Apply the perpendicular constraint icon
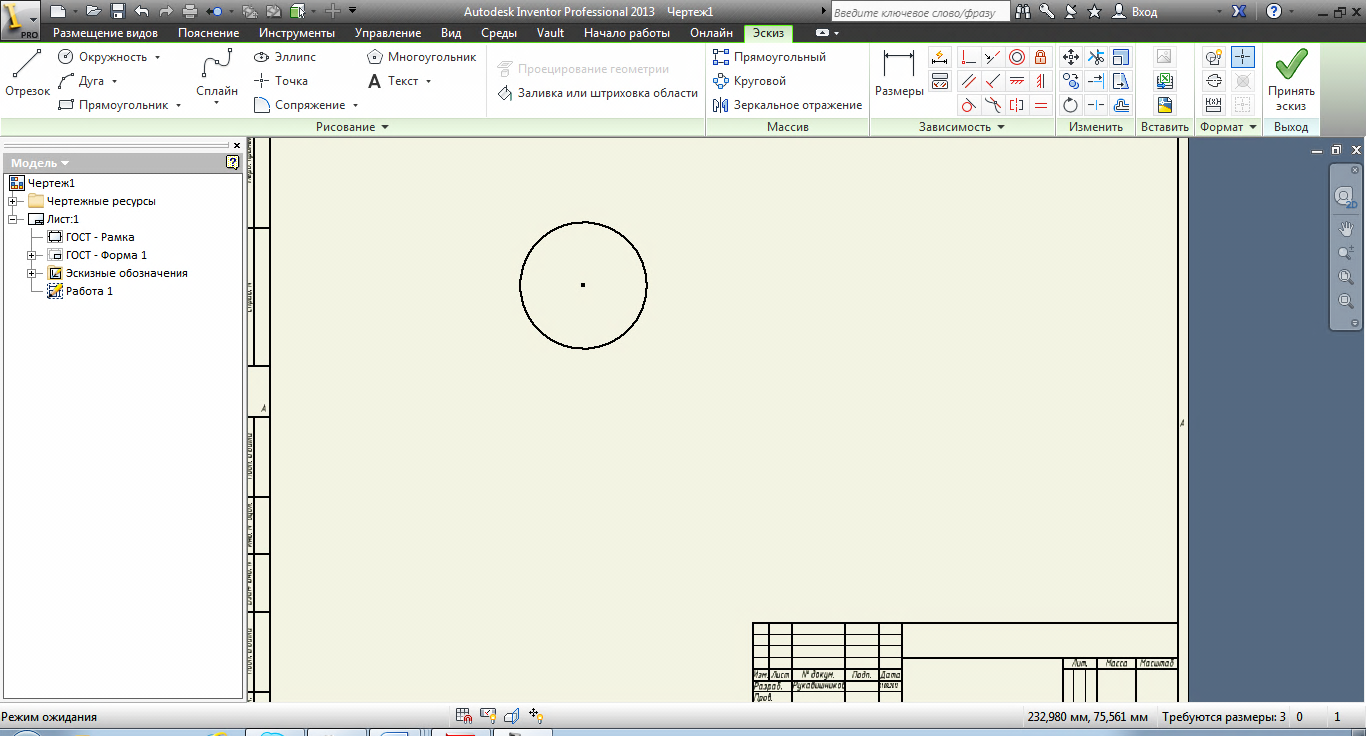The width and height of the screenshot is (1366, 736). 992,81
